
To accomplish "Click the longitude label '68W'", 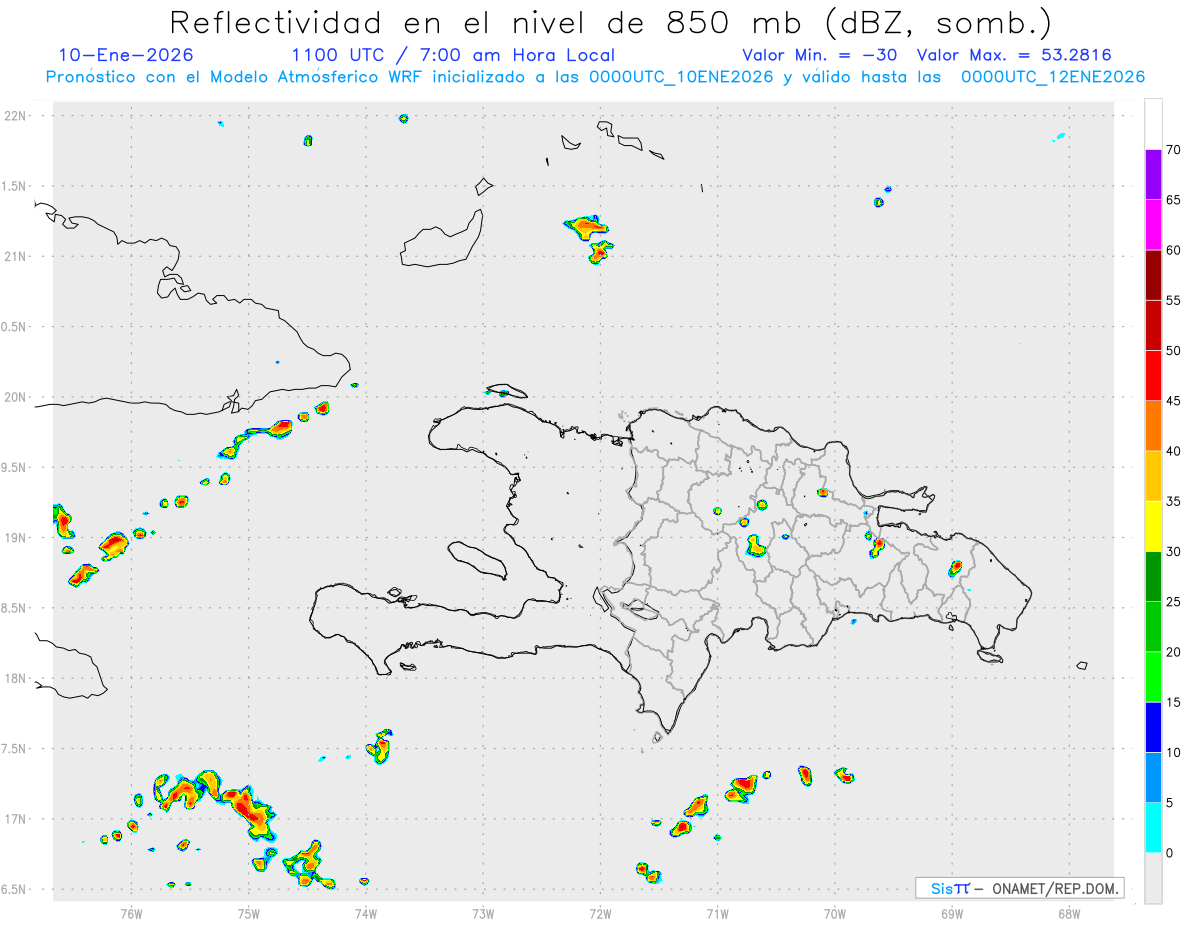I will pyautogui.click(x=1069, y=914).
